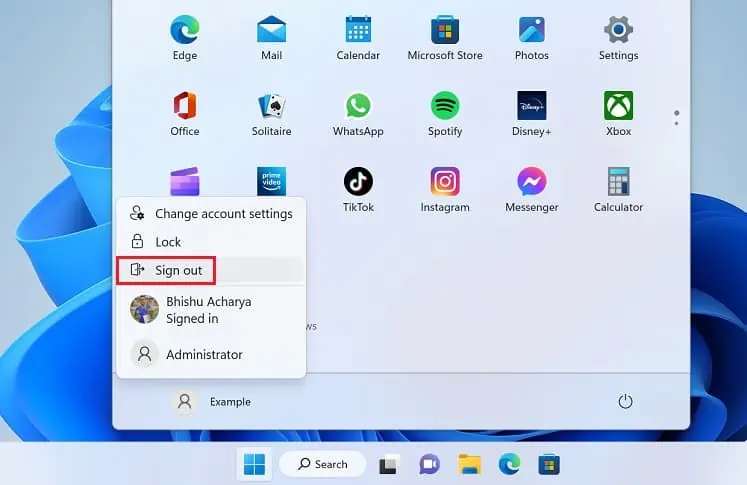Viewport: 747px width, 485px height.
Task: Open Task View from the taskbar
Action: 388,465
